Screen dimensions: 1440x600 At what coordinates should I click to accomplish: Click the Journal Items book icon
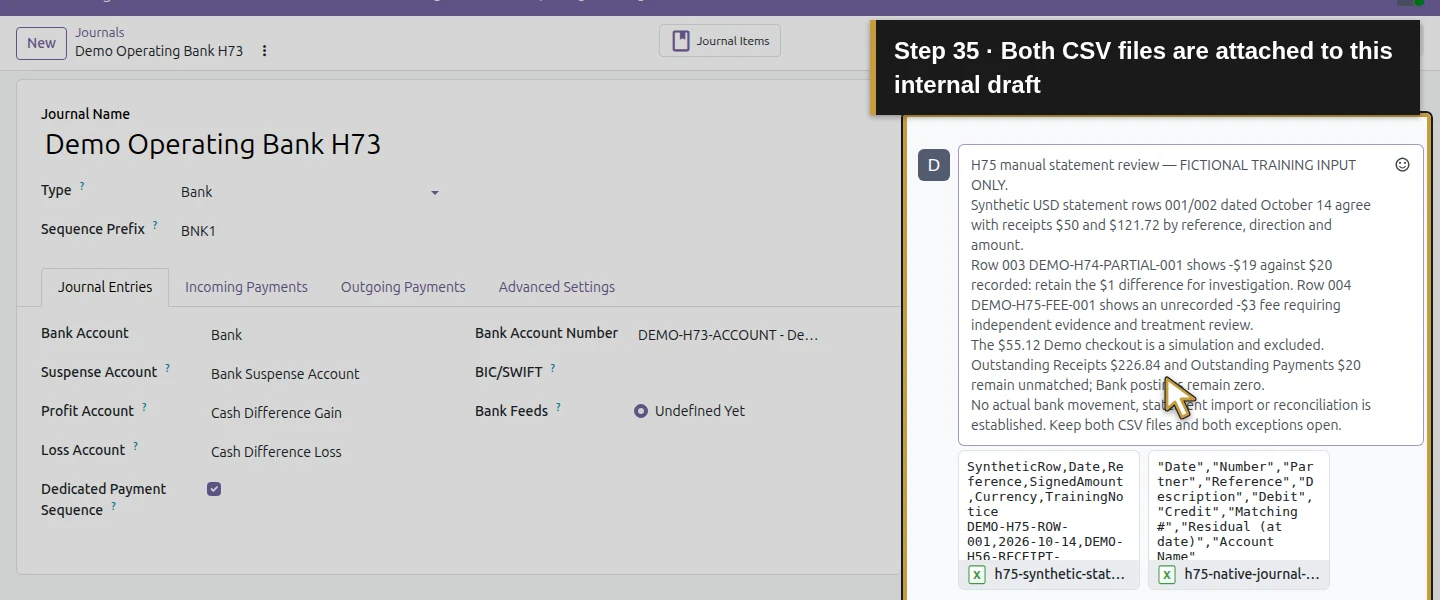[x=681, y=41]
